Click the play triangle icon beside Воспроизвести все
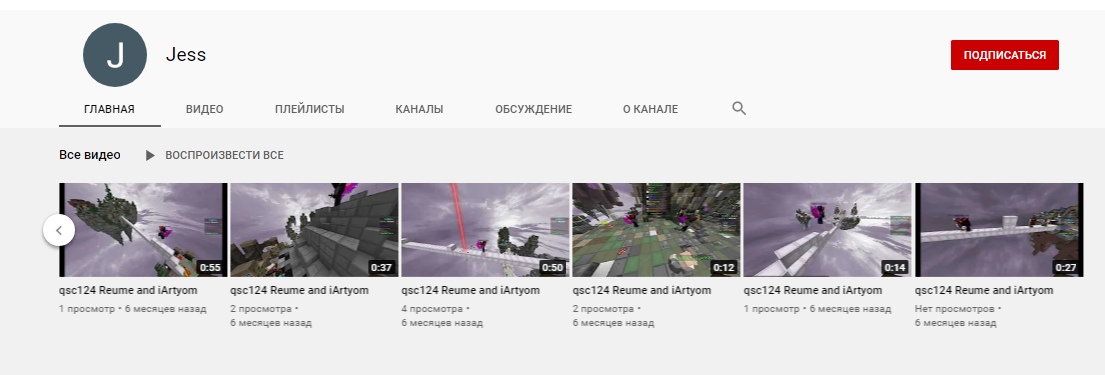1105x375 pixels. [x=149, y=155]
